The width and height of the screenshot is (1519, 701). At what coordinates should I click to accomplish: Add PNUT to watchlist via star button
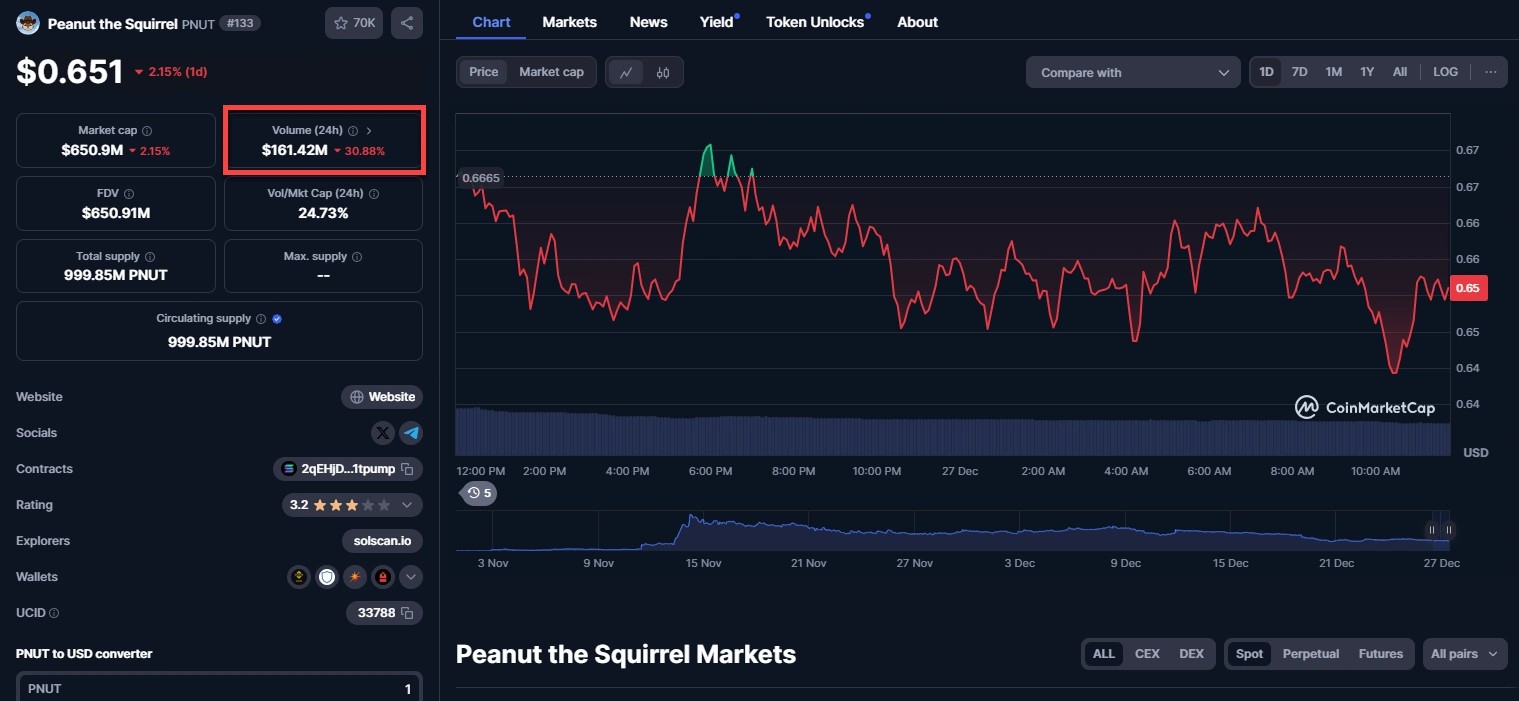(x=354, y=23)
